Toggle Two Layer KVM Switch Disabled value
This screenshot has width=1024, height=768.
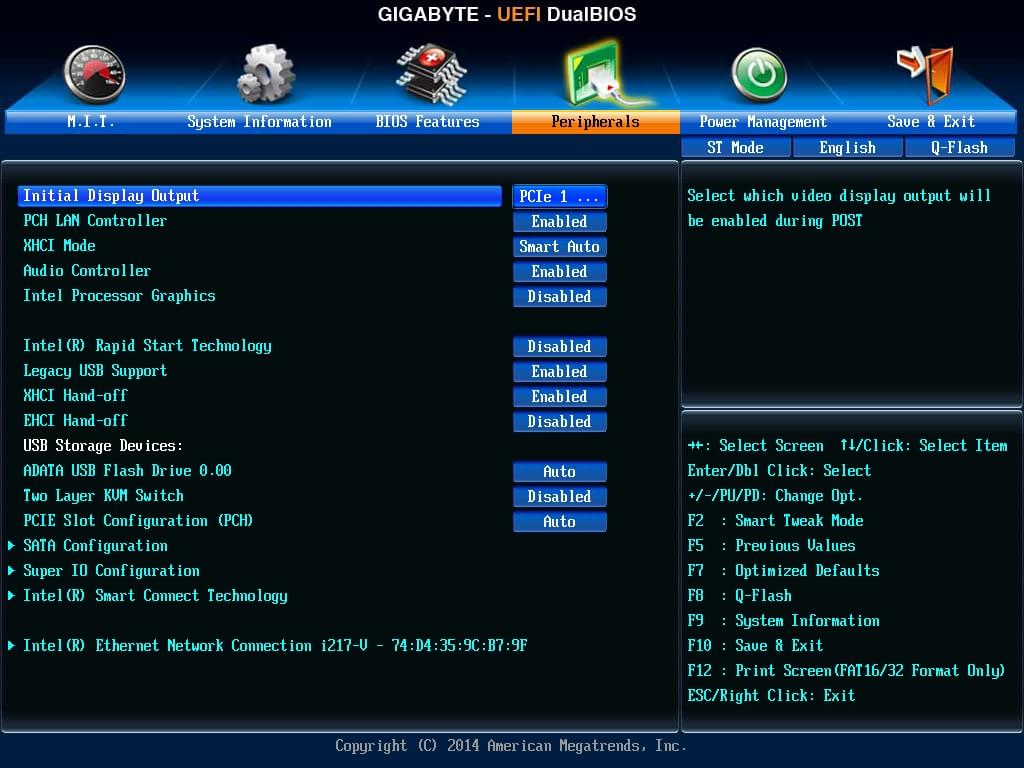point(560,496)
